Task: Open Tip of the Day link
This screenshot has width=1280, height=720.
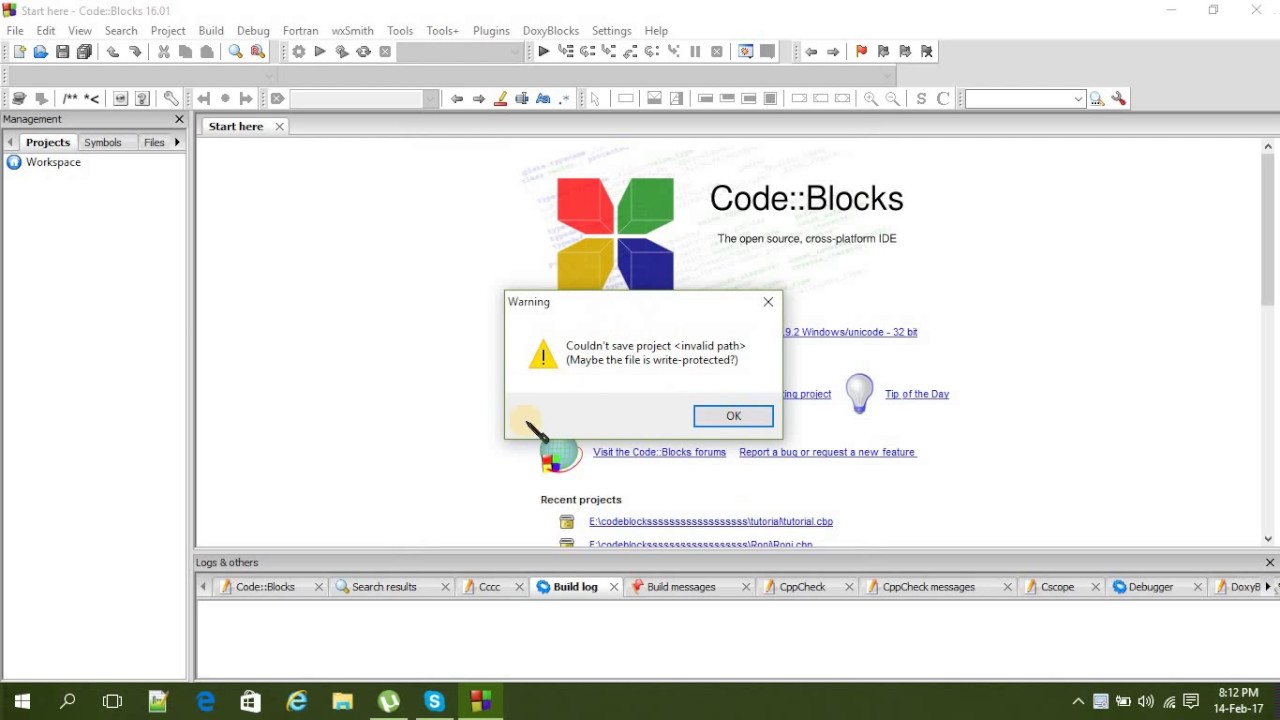Action: [x=917, y=394]
